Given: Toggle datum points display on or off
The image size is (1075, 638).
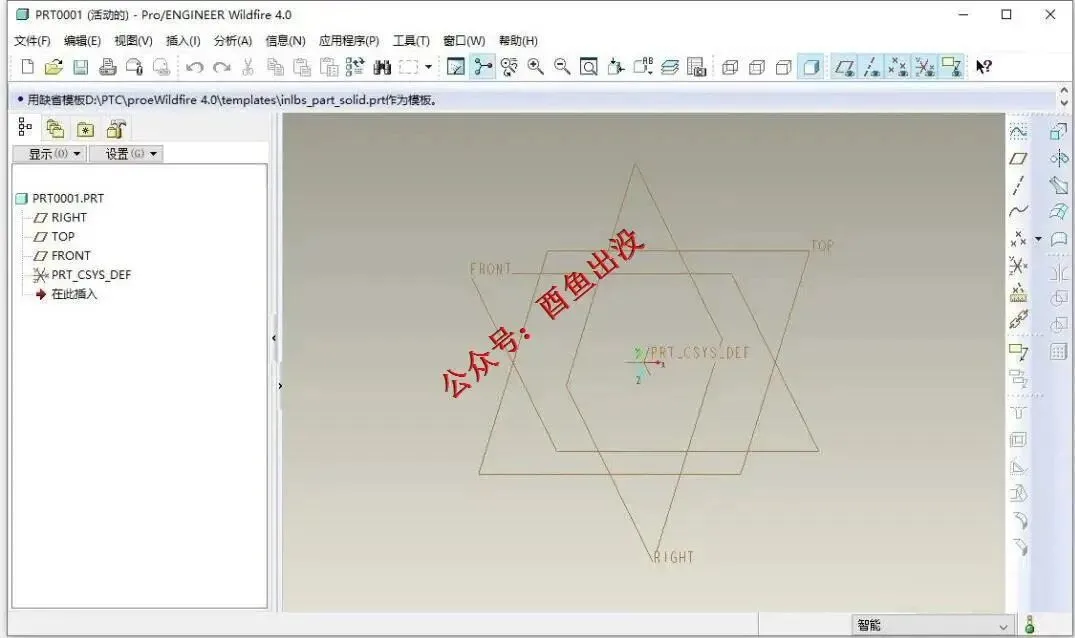Looking at the screenshot, I should [897, 66].
